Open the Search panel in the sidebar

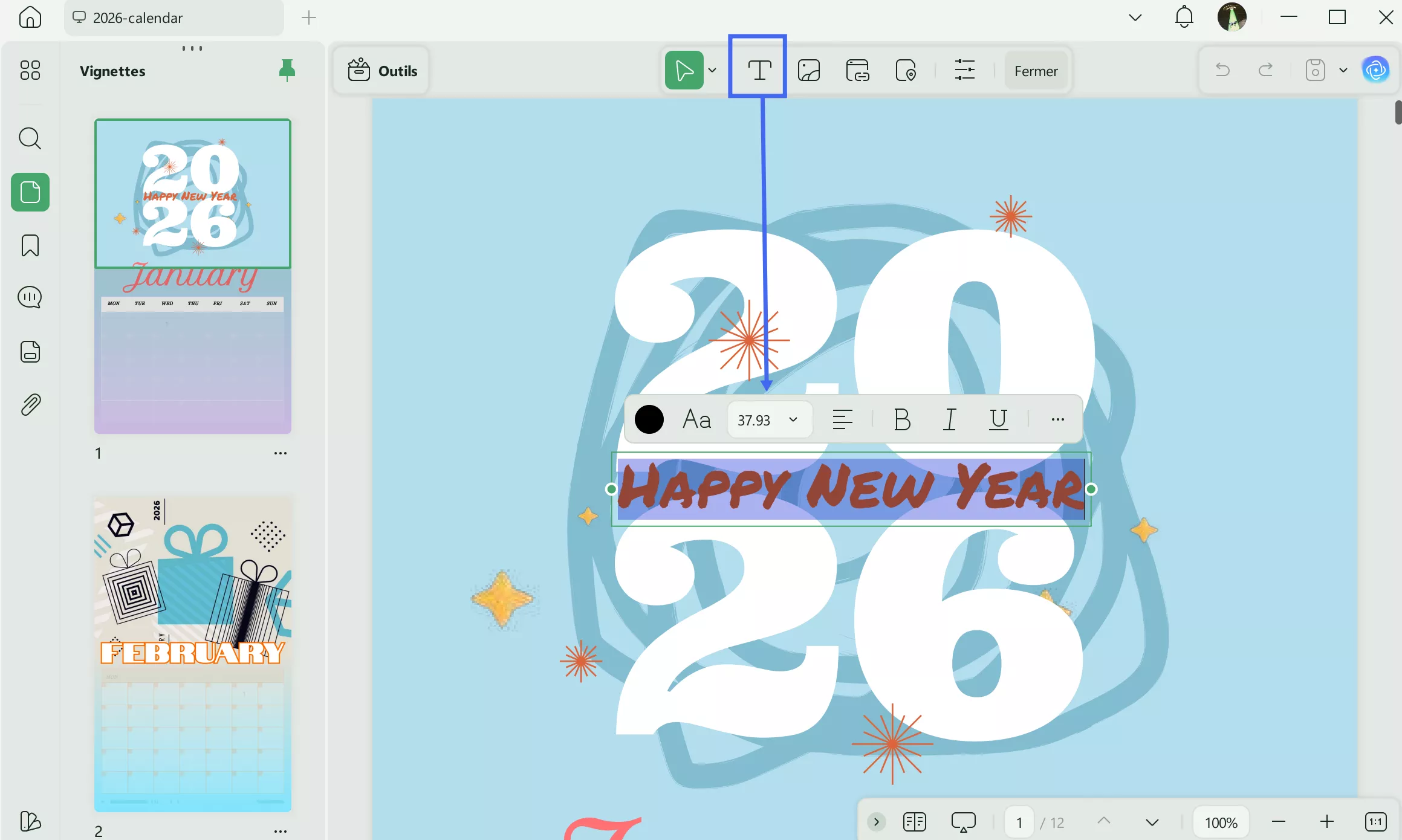(x=30, y=138)
